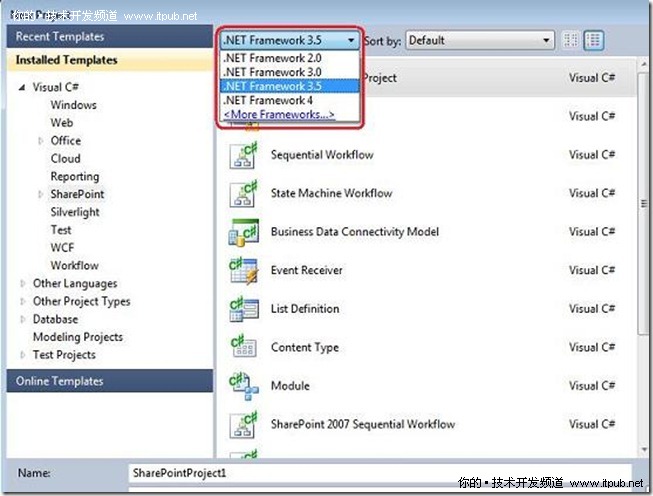
Task: Expand the Other Project Types node
Action: [x=22, y=302]
